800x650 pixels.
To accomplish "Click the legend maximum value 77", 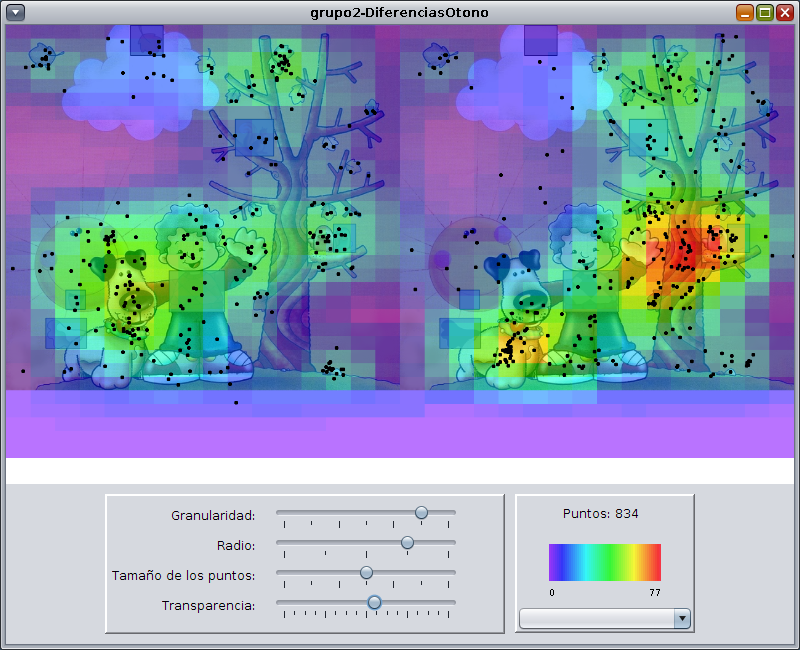I will [655, 592].
